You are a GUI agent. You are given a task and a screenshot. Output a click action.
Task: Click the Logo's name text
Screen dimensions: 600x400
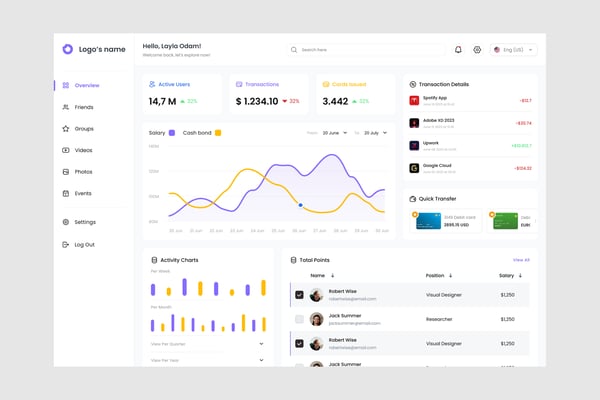pyautogui.click(x=102, y=49)
